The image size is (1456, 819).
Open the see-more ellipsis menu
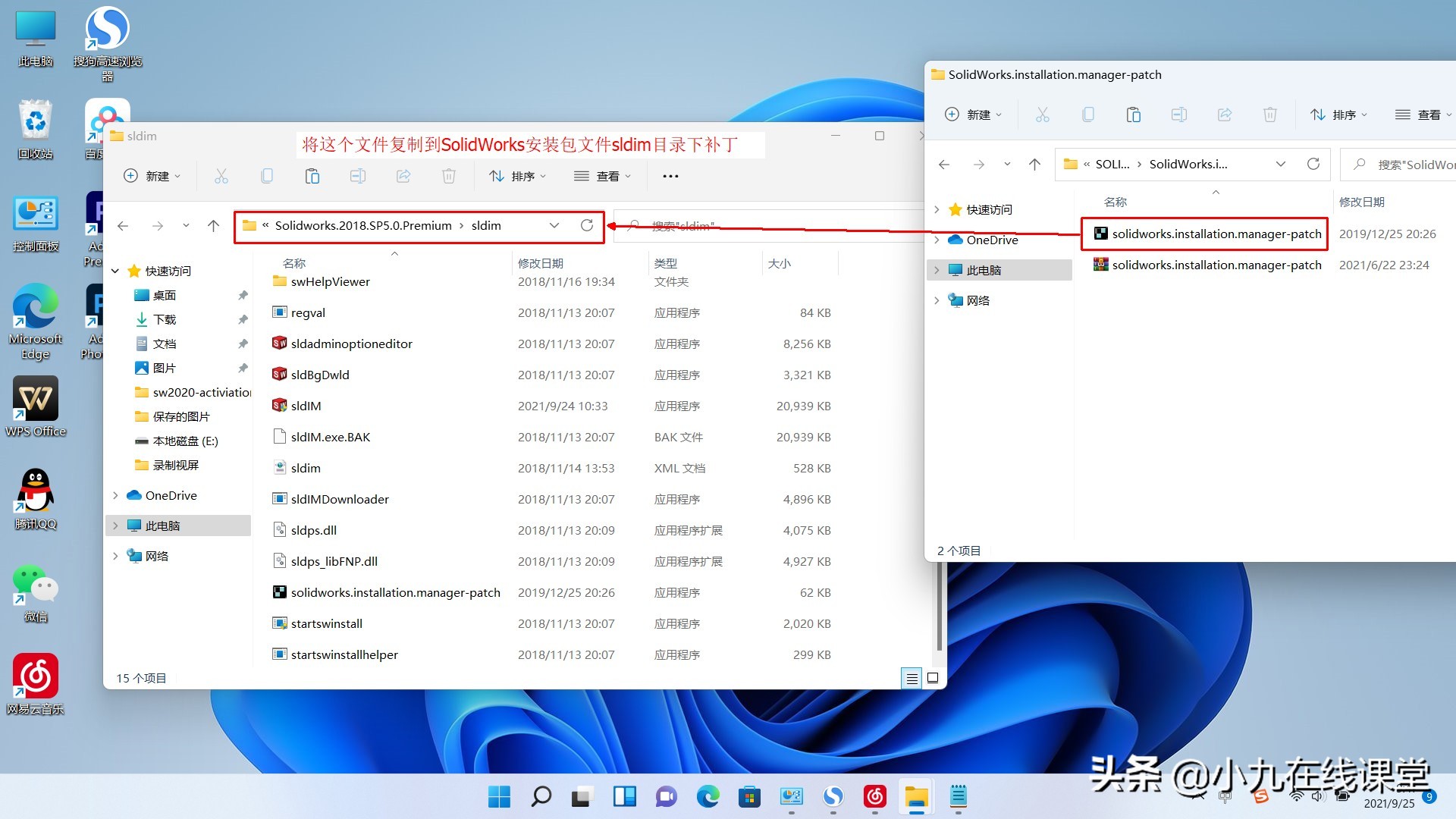click(x=670, y=176)
